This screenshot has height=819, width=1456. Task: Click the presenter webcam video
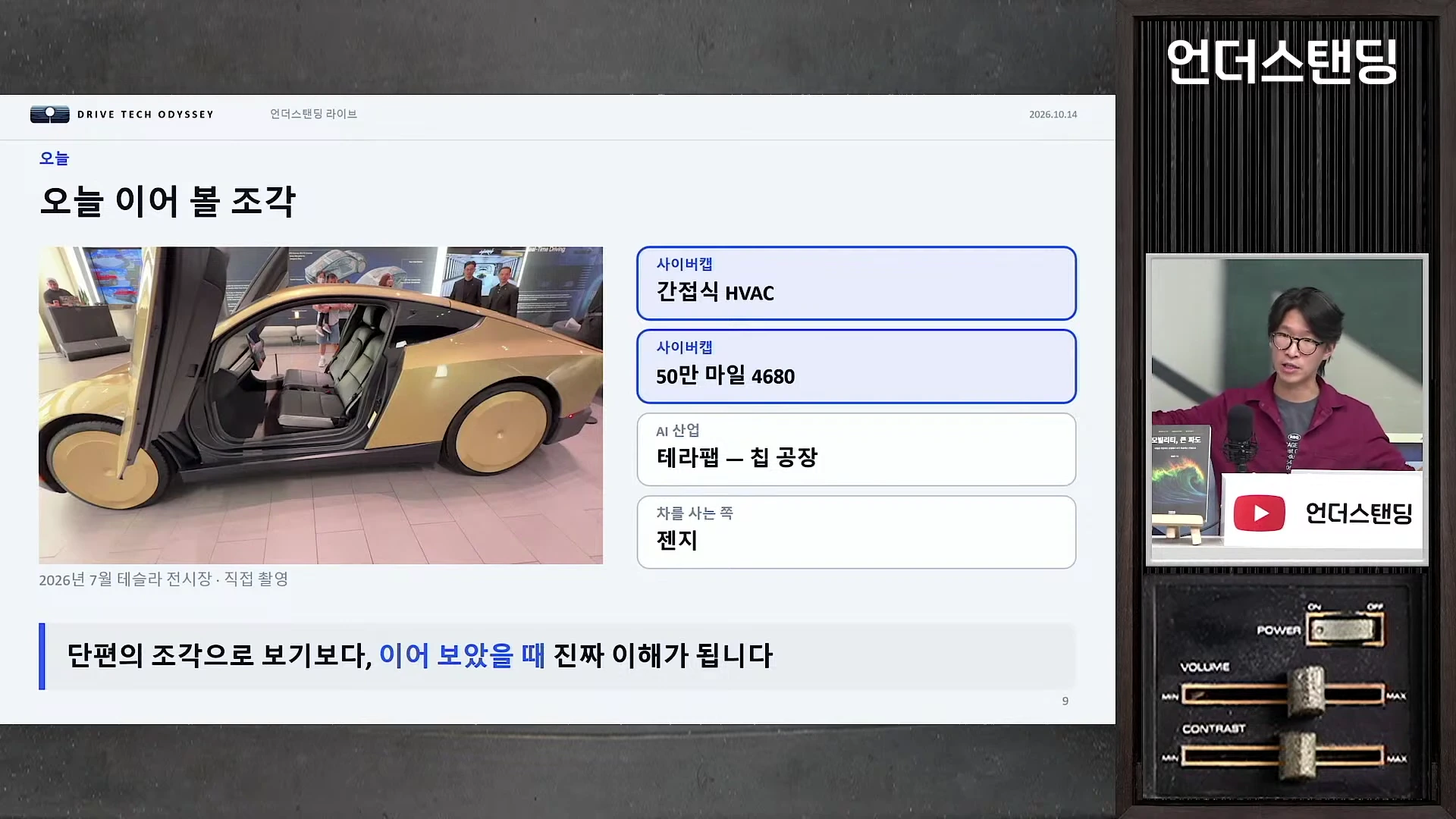pyautogui.click(x=1287, y=409)
